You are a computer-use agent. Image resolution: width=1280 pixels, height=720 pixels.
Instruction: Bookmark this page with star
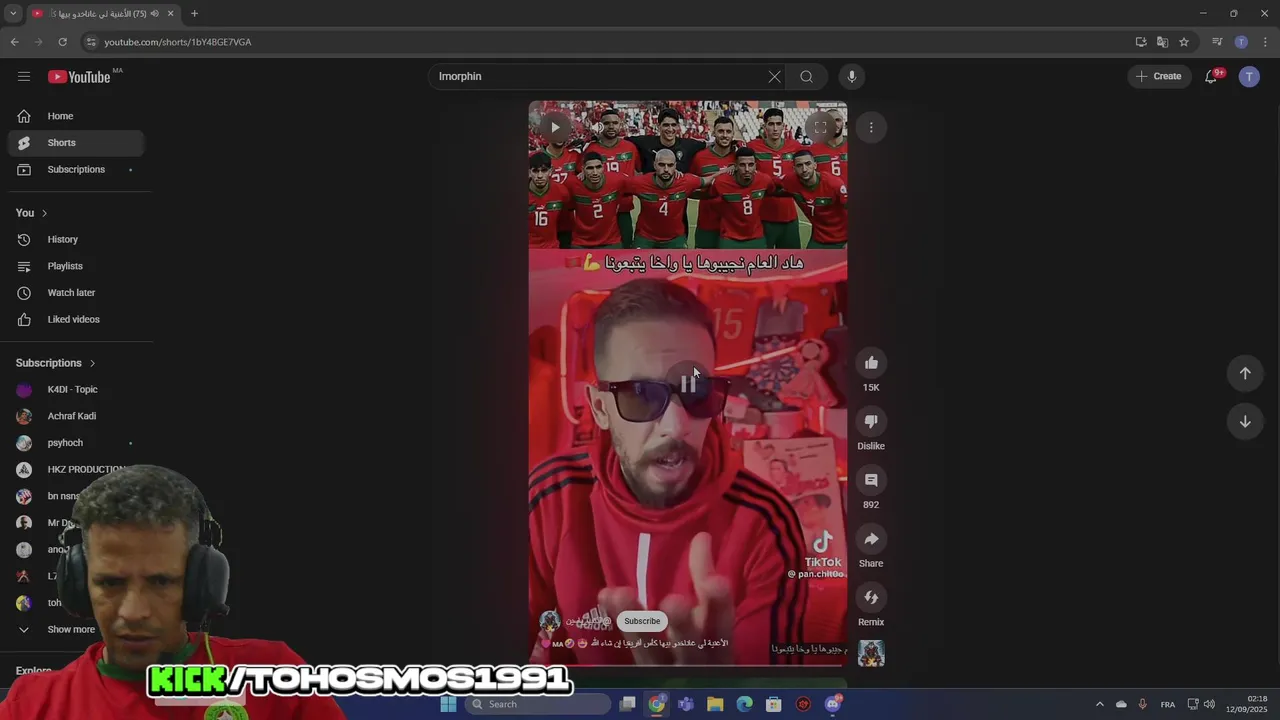(1184, 42)
